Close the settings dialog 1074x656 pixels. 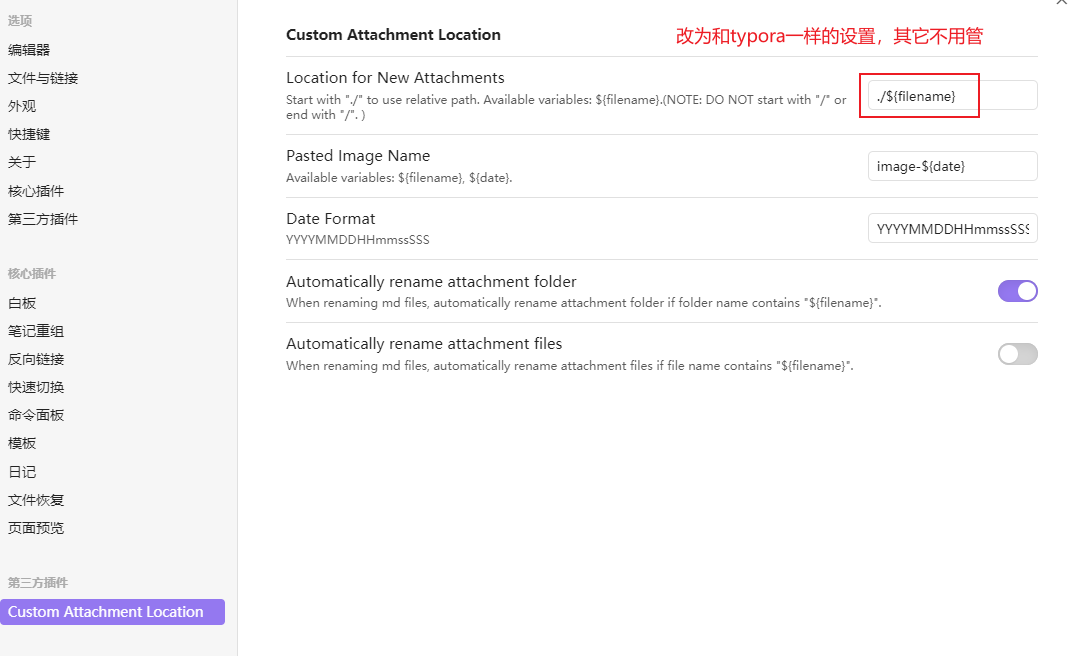click(1062, 3)
